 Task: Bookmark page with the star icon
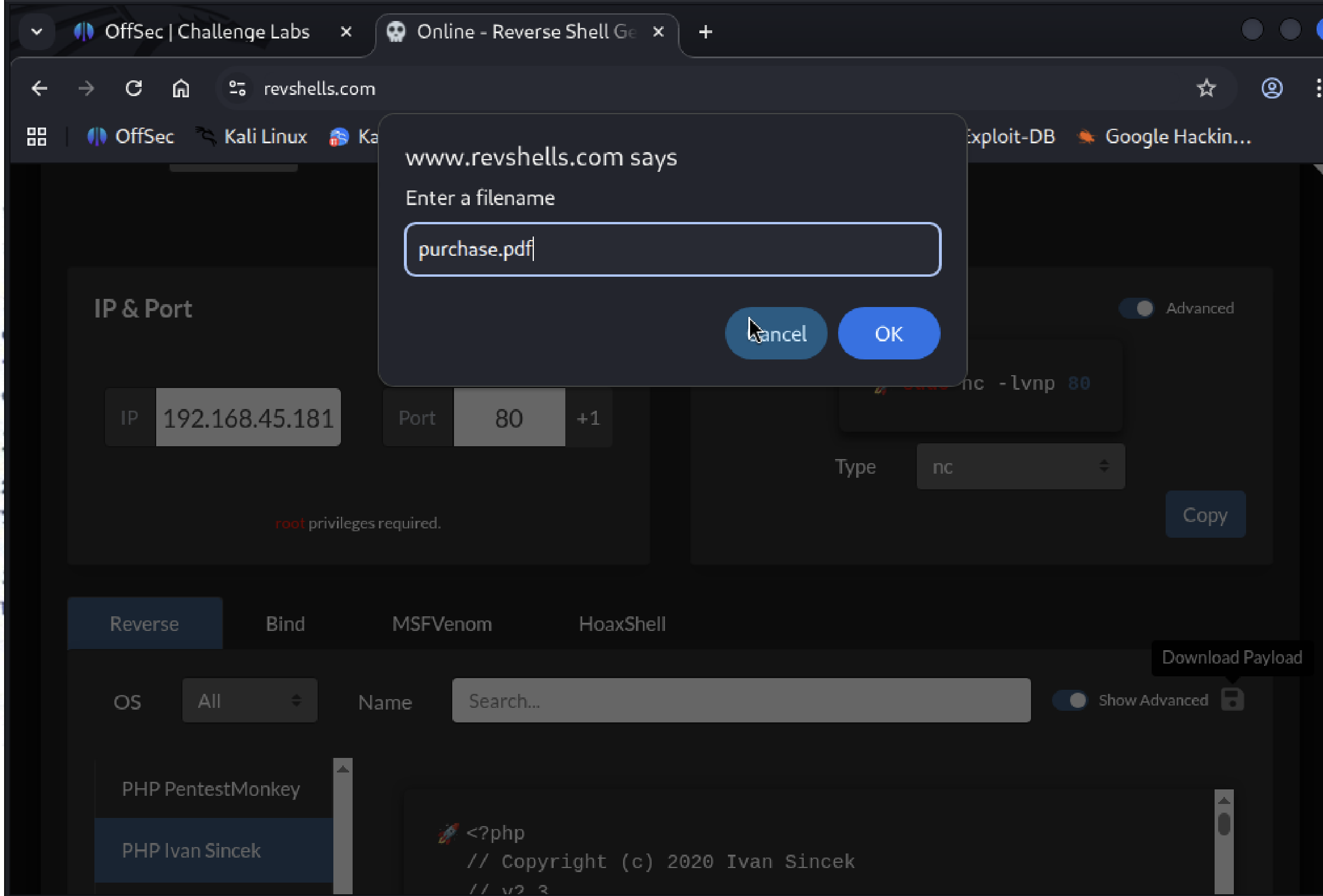coord(1206,89)
